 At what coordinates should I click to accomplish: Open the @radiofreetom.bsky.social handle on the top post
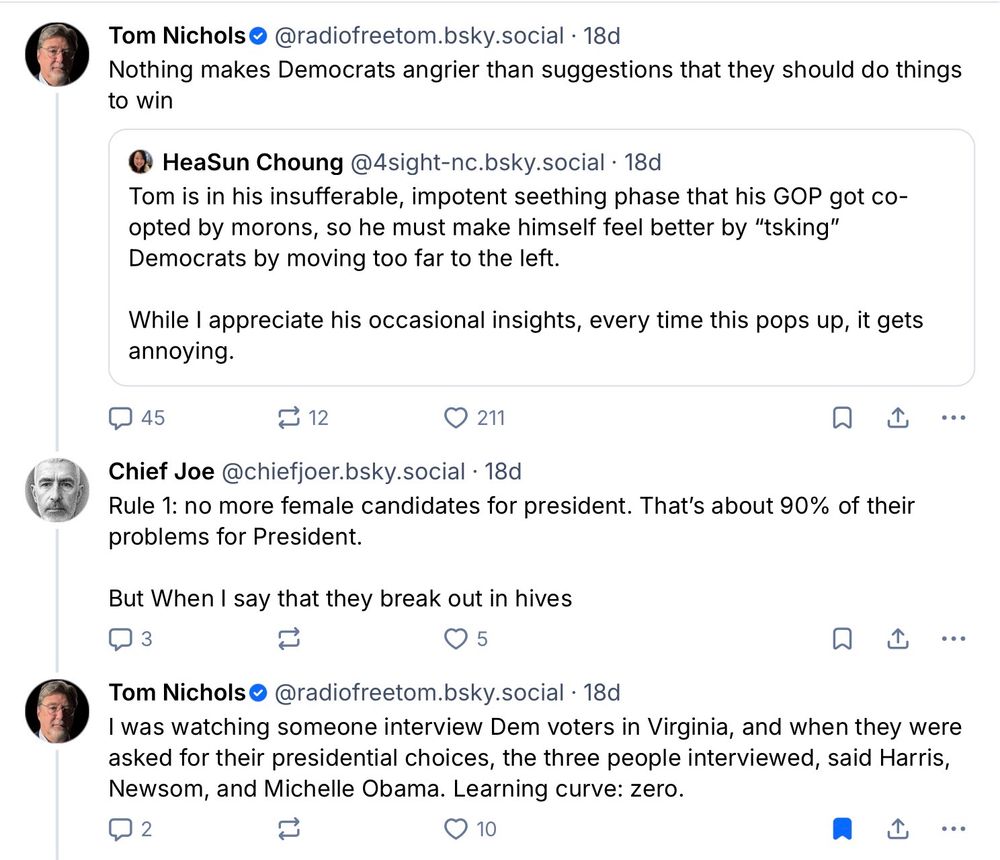click(419, 36)
